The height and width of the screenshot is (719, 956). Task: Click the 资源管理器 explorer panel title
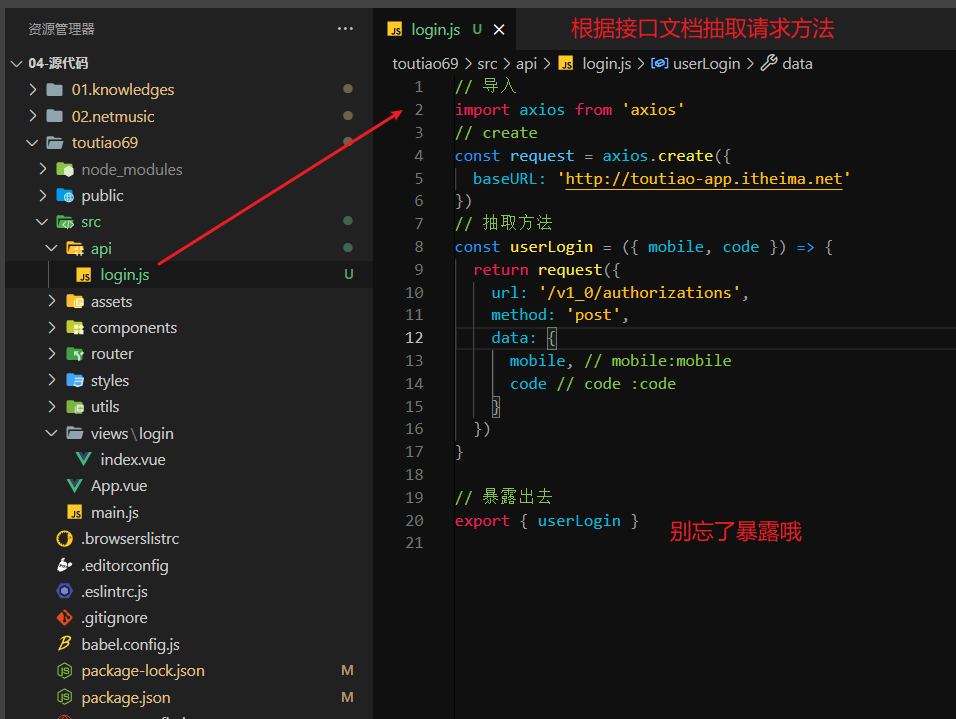click(x=62, y=29)
